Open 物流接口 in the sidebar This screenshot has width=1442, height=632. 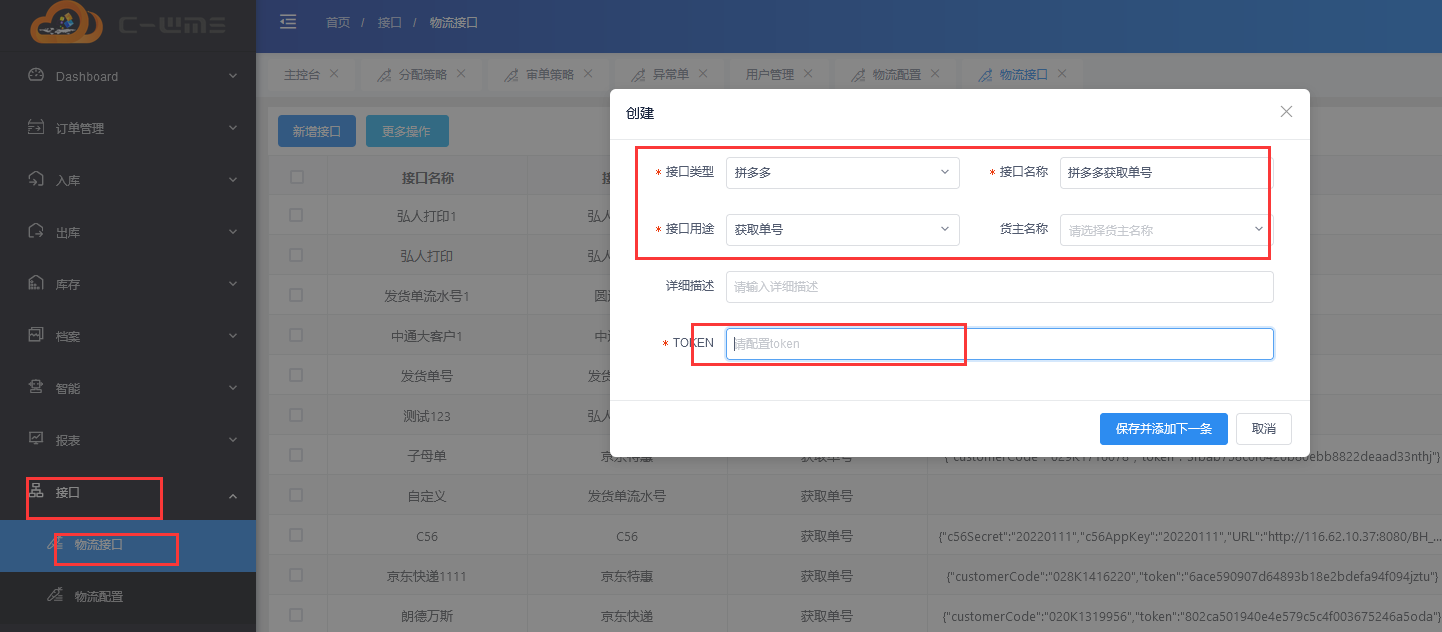coord(128,545)
